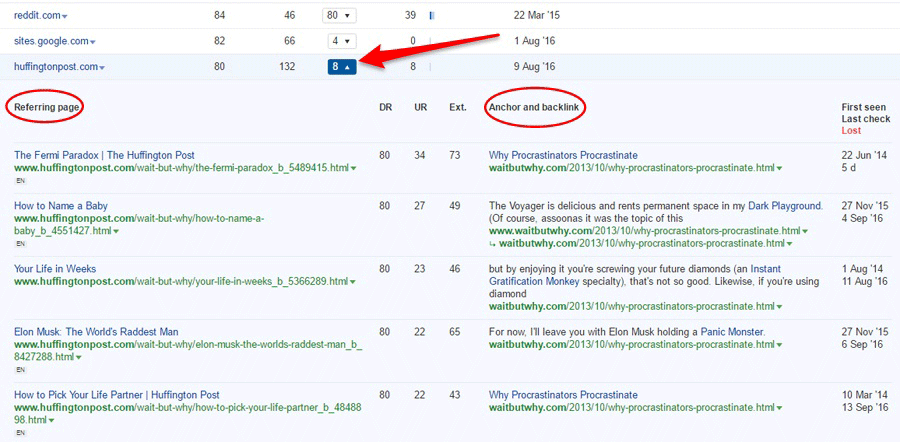Click the DR column header

pos(386,107)
